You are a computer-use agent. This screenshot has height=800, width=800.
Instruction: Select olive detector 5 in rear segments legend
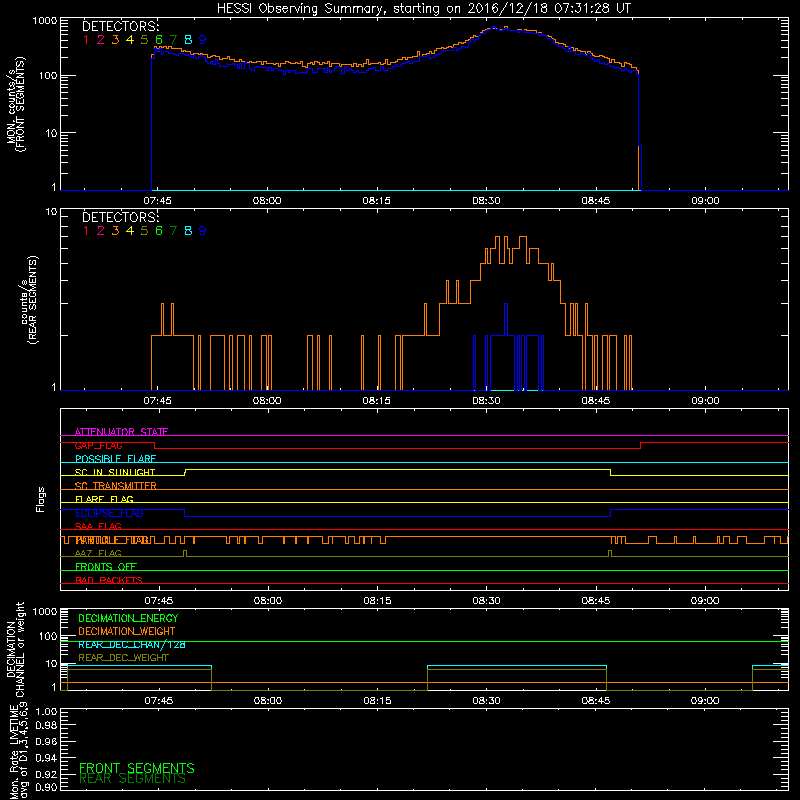tap(144, 231)
